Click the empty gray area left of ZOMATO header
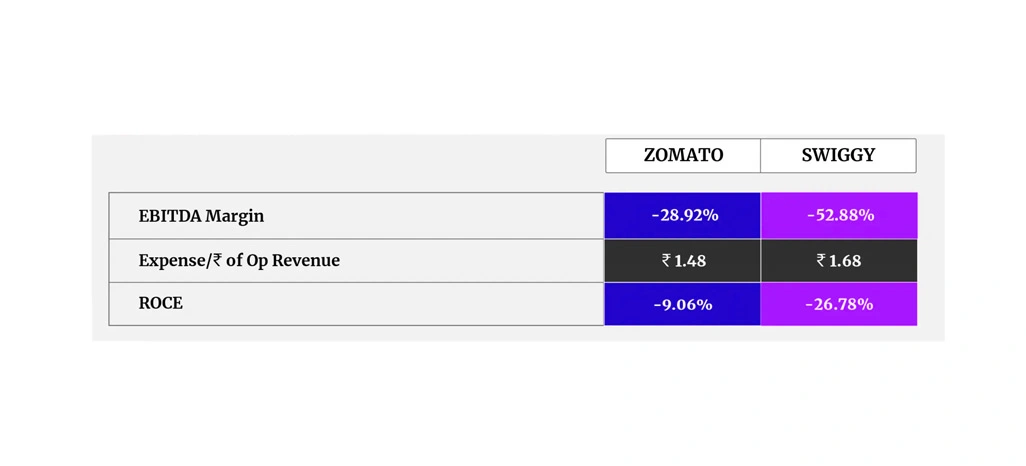Image resolution: width=1026 pixels, height=466 pixels. [350, 156]
